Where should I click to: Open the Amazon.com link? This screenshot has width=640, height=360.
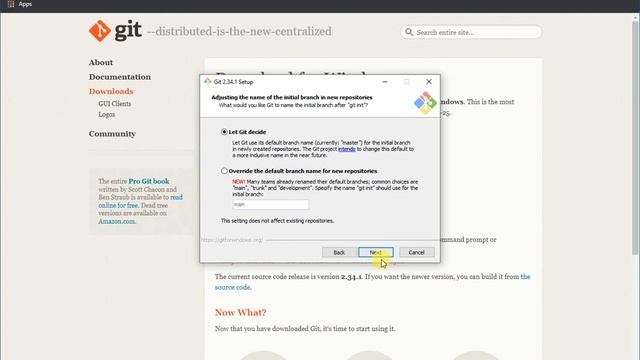point(117,221)
